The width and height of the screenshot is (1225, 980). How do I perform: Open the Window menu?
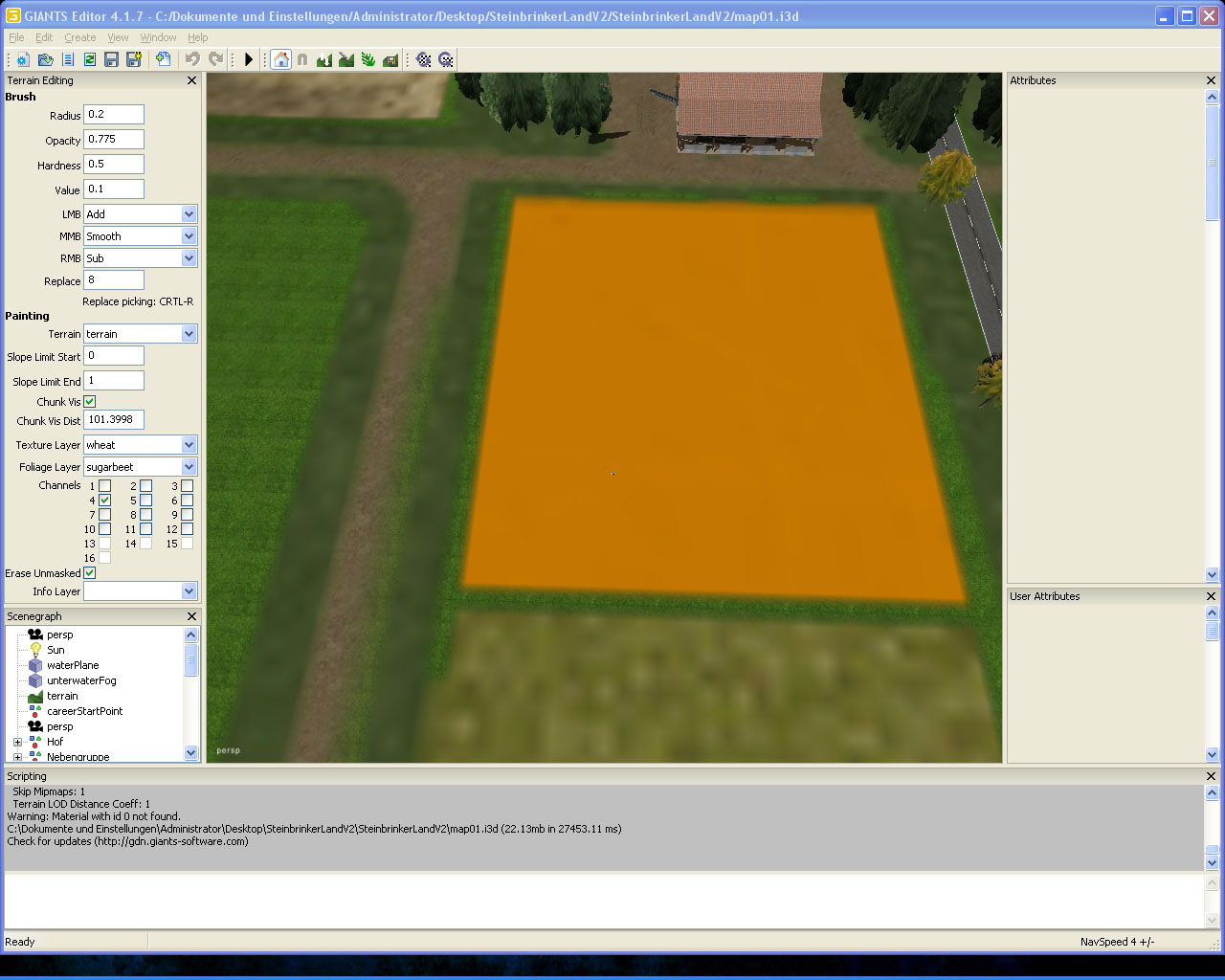[158, 37]
